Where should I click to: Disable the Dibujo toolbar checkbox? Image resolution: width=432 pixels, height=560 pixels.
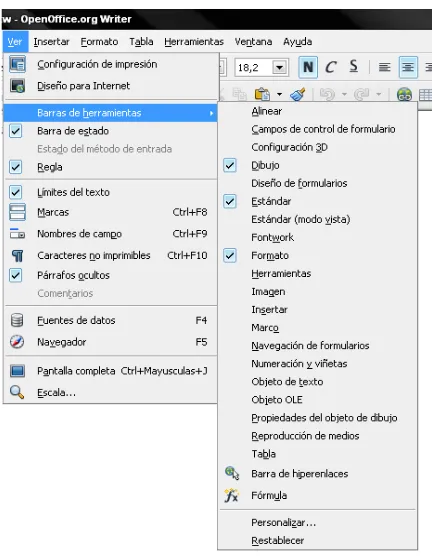click(230, 165)
